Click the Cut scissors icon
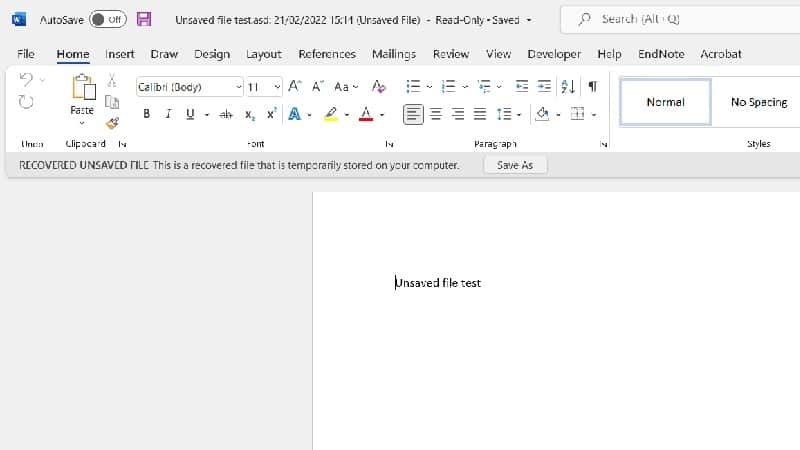 point(112,81)
